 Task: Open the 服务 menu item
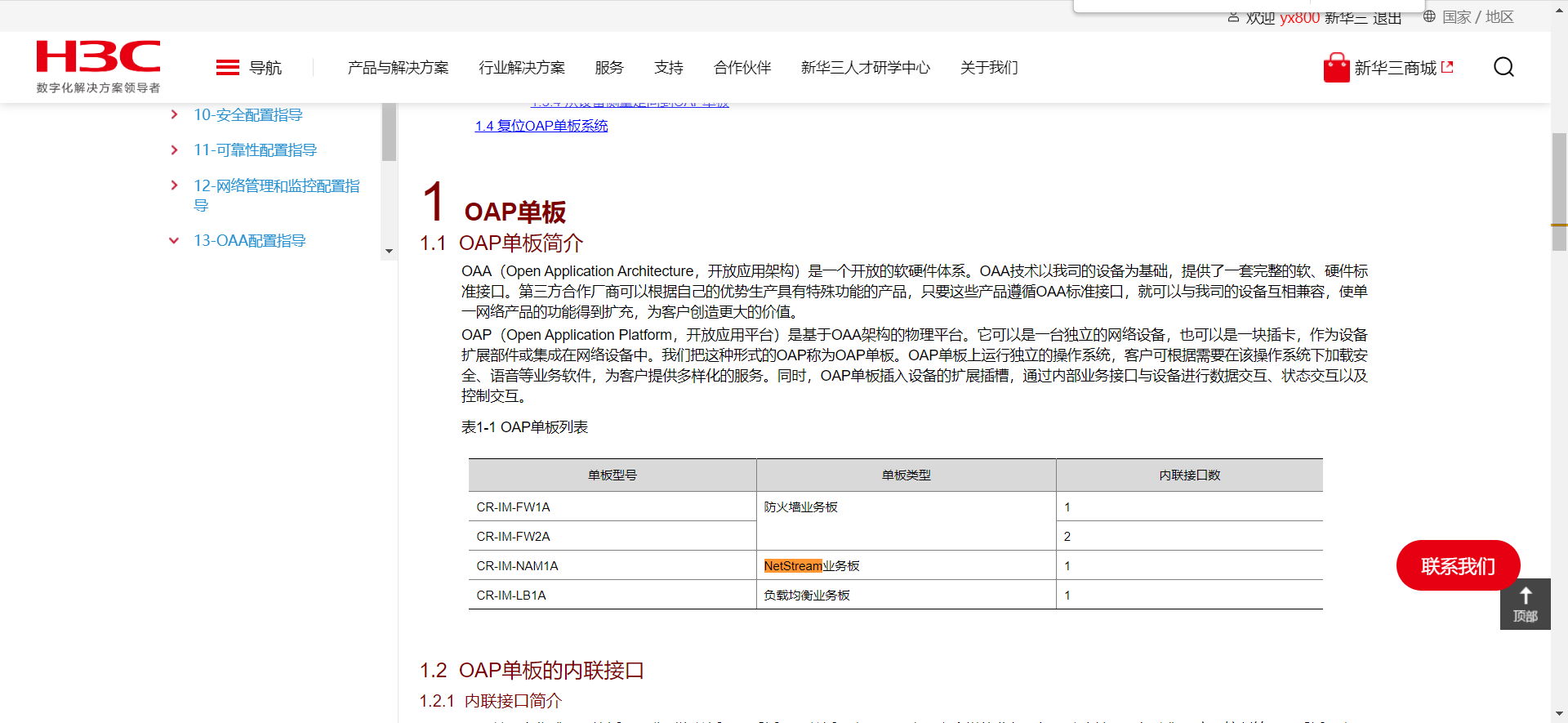click(x=609, y=68)
